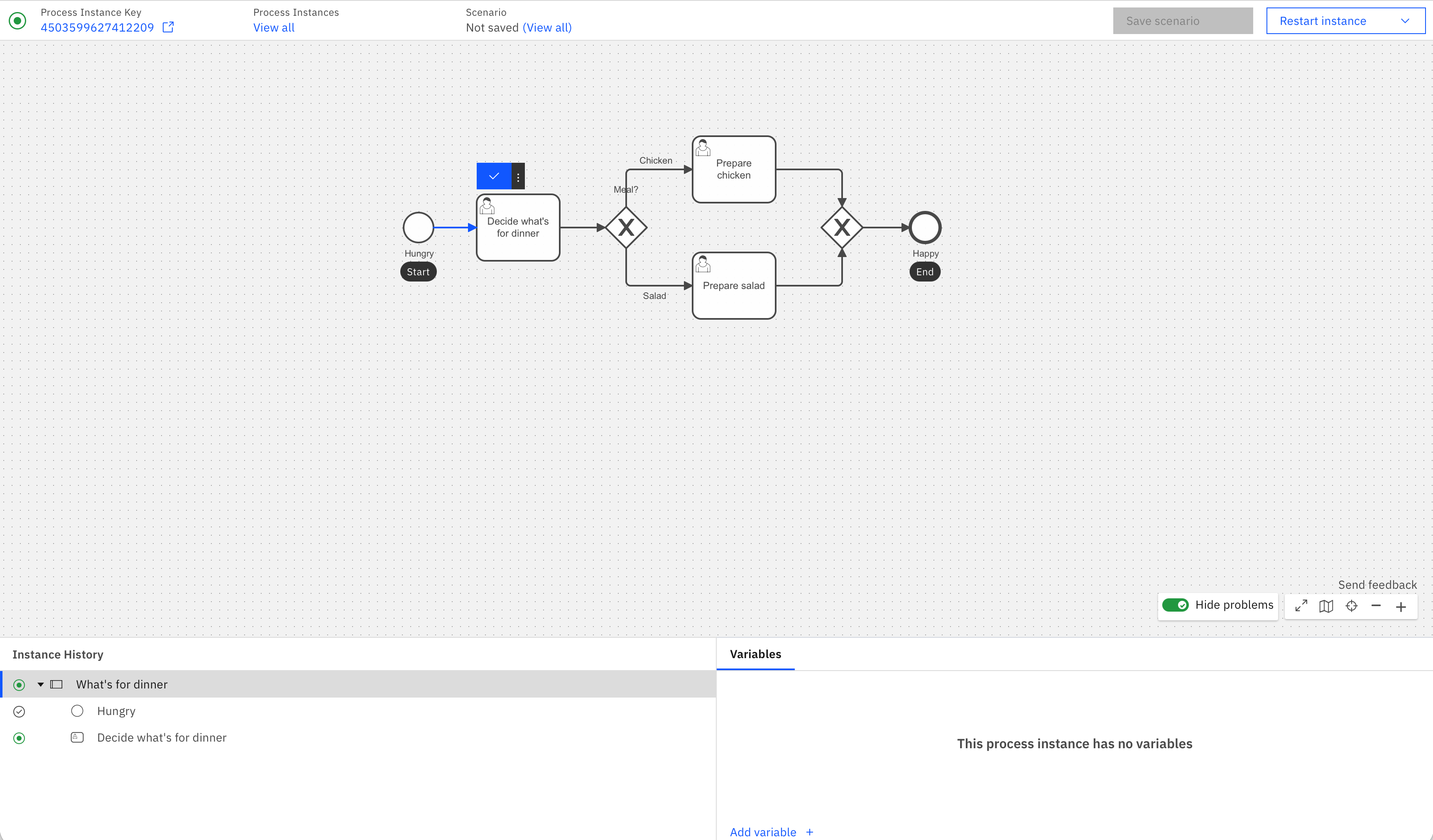Click the user task icon in history row
Image resolution: width=1433 pixels, height=840 pixels.
click(x=77, y=737)
